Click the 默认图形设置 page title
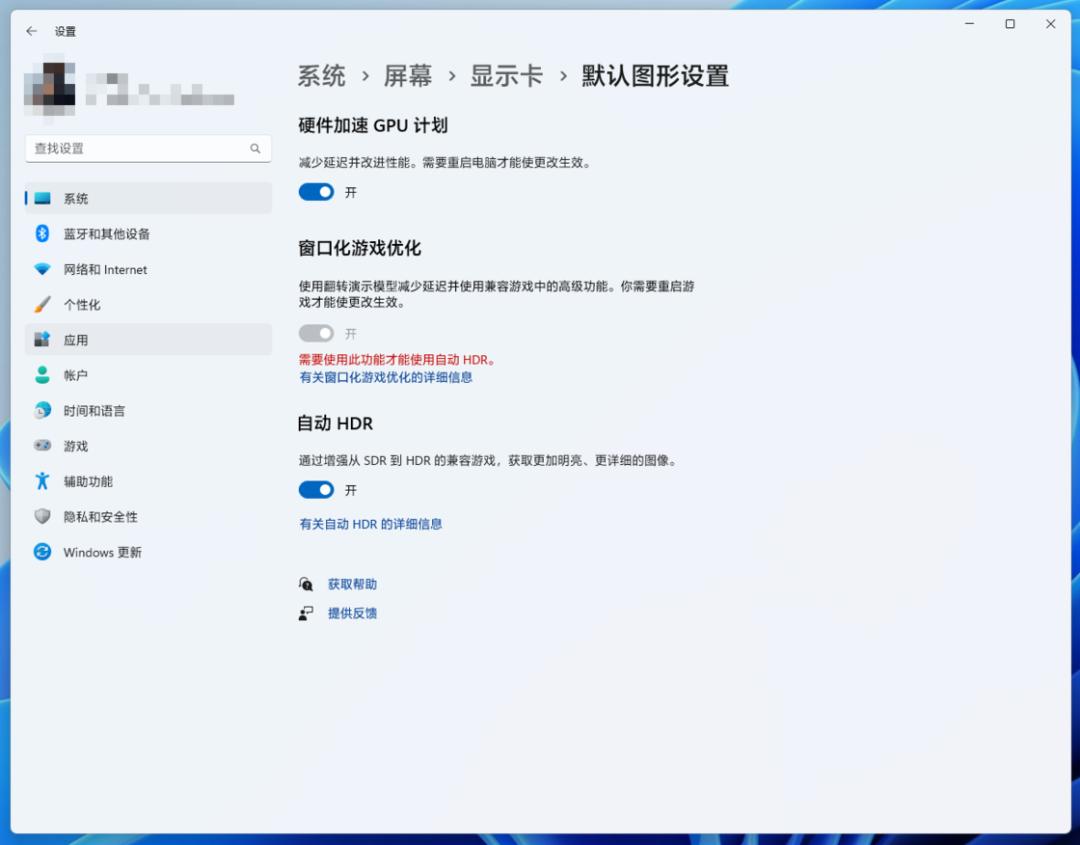Viewport: 1080px width, 845px height. (655, 76)
